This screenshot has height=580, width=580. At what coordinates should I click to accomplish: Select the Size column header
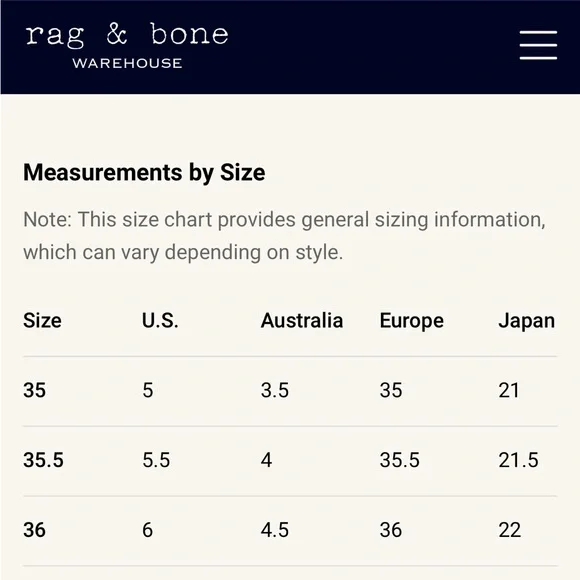click(x=42, y=320)
